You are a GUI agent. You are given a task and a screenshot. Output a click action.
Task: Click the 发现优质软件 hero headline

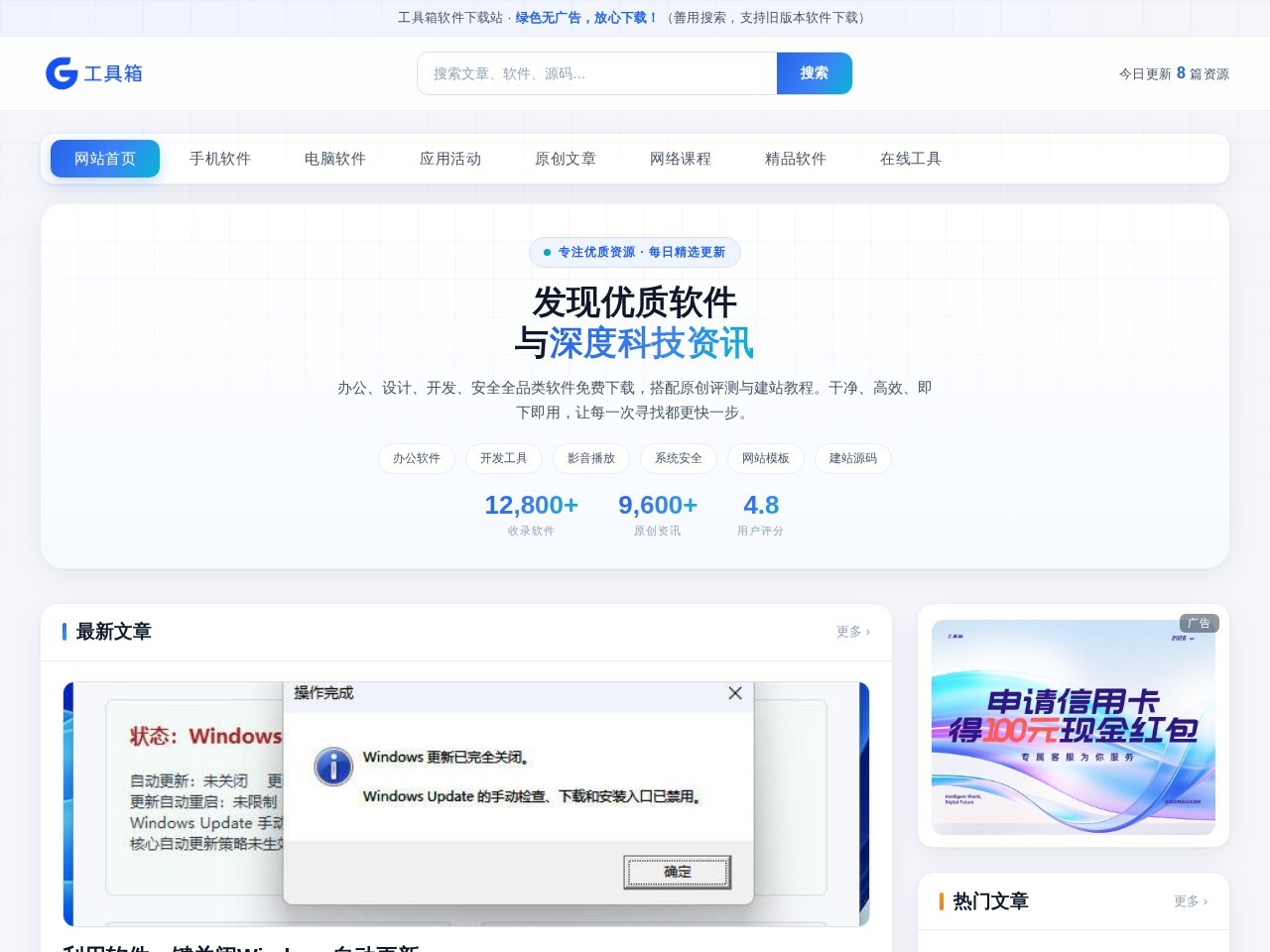pos(635,302)
